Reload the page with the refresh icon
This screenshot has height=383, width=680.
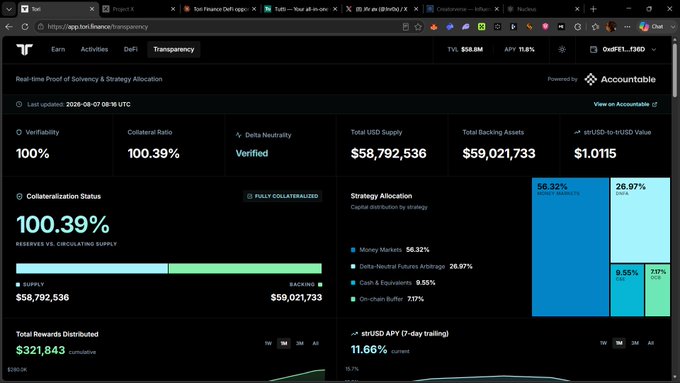click(25, 26)
